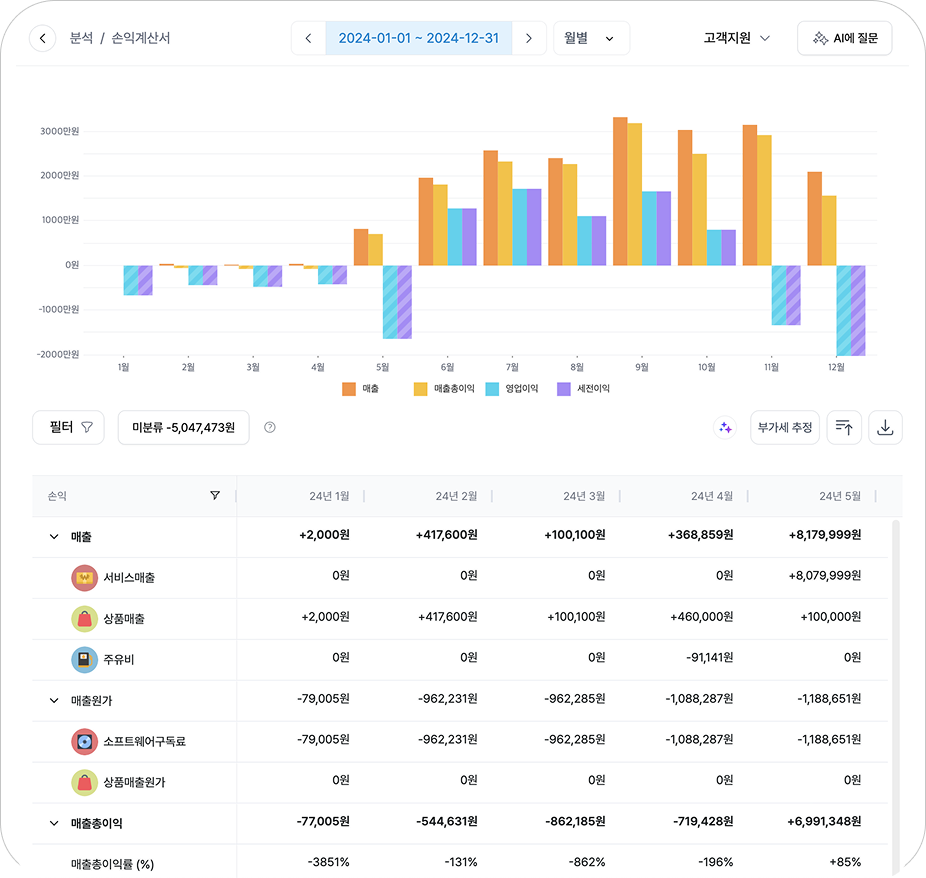Click the AI에 질문 button
The image size is (926, 878).
pyautogui.click(x=844, y=39)
